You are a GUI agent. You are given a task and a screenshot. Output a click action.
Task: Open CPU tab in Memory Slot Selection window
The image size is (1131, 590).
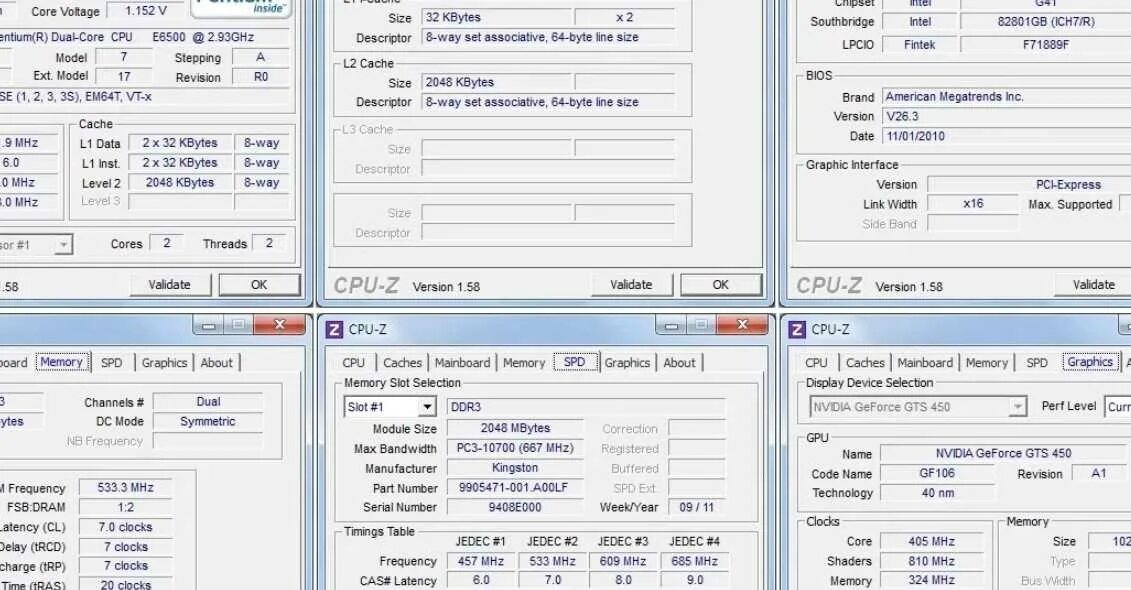coord(353,363)
